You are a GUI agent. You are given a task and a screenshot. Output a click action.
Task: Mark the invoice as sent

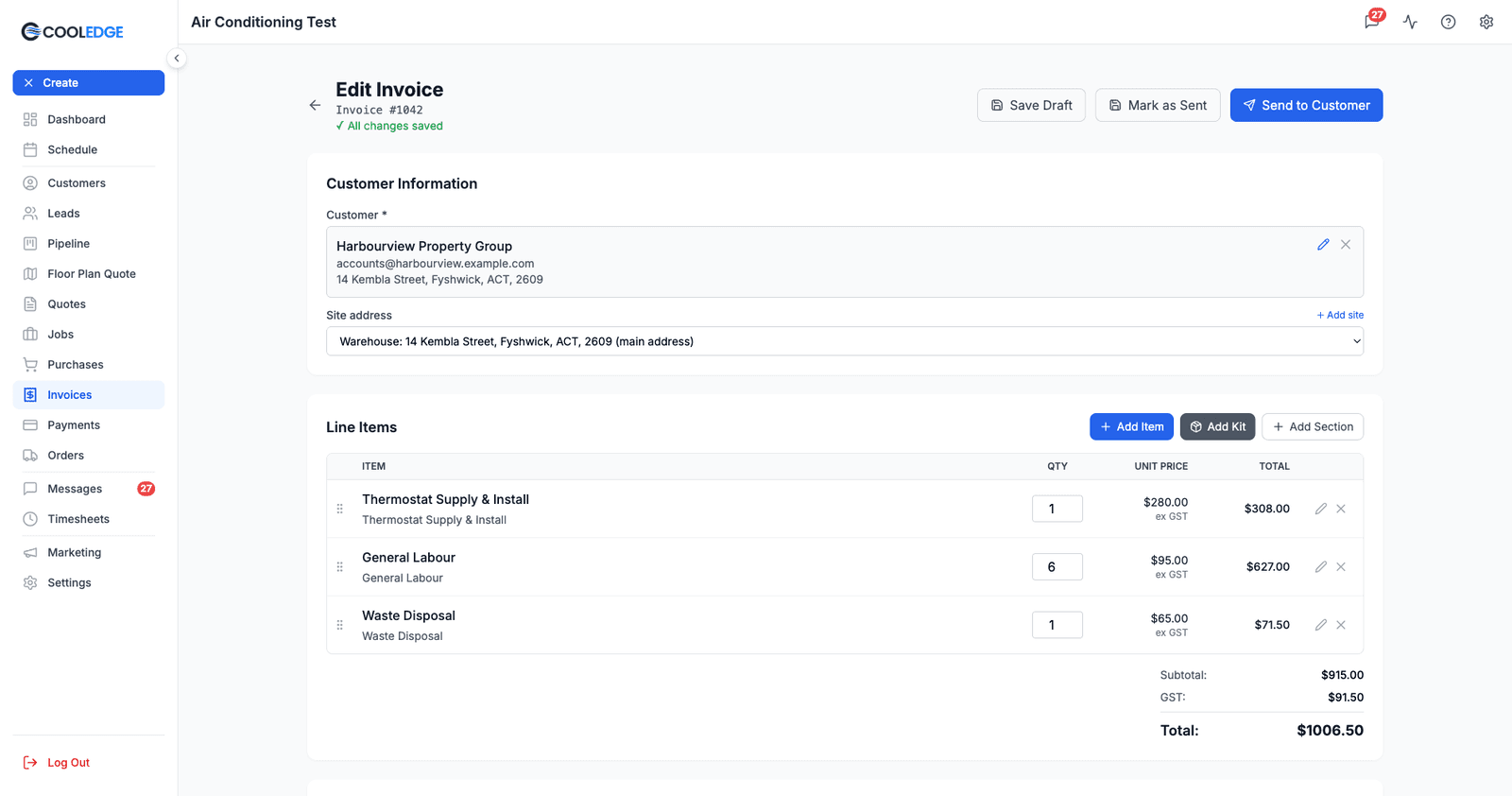(1158, 105)
